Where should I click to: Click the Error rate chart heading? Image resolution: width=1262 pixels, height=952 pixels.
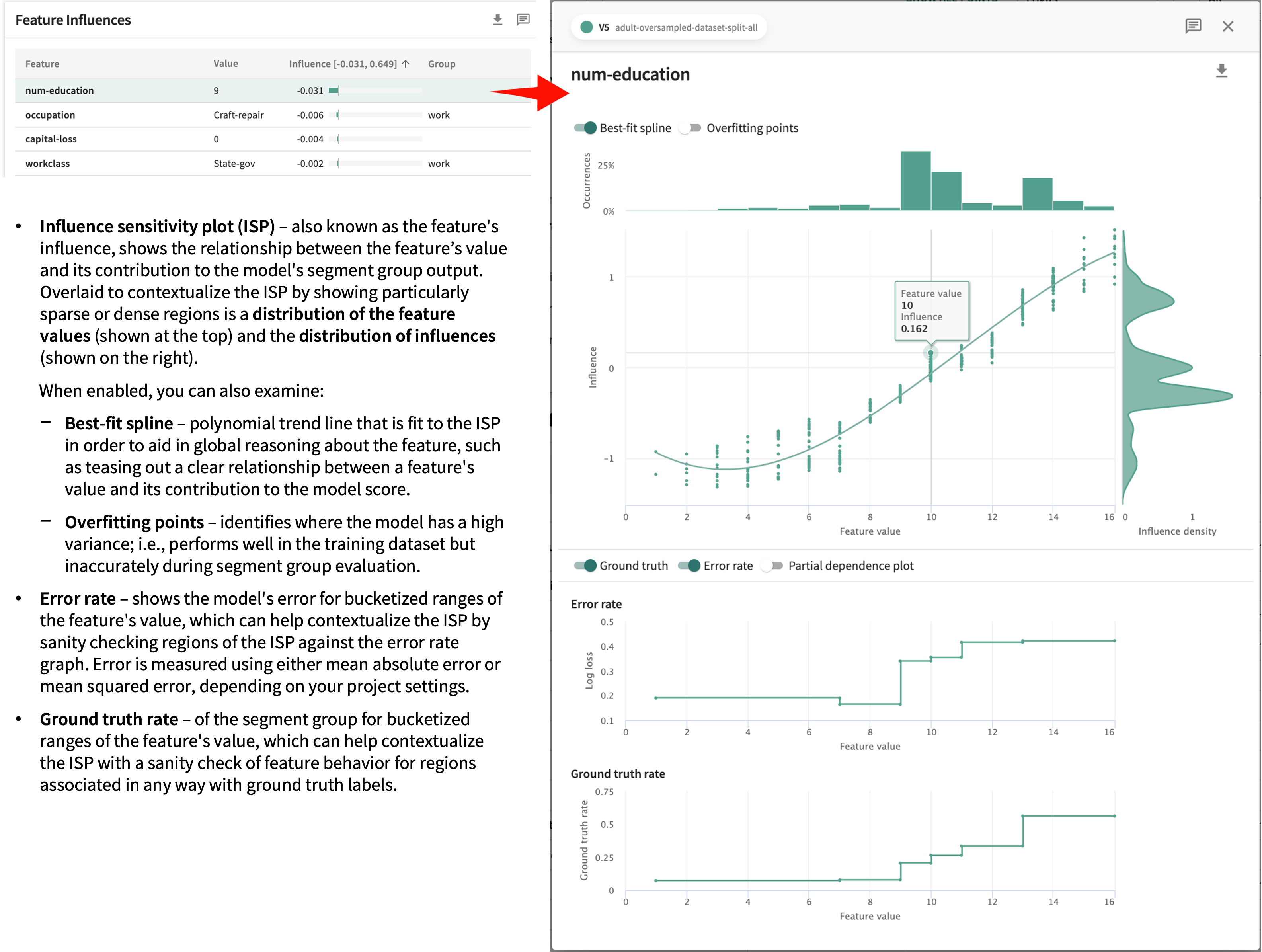[x=596, y=604]
